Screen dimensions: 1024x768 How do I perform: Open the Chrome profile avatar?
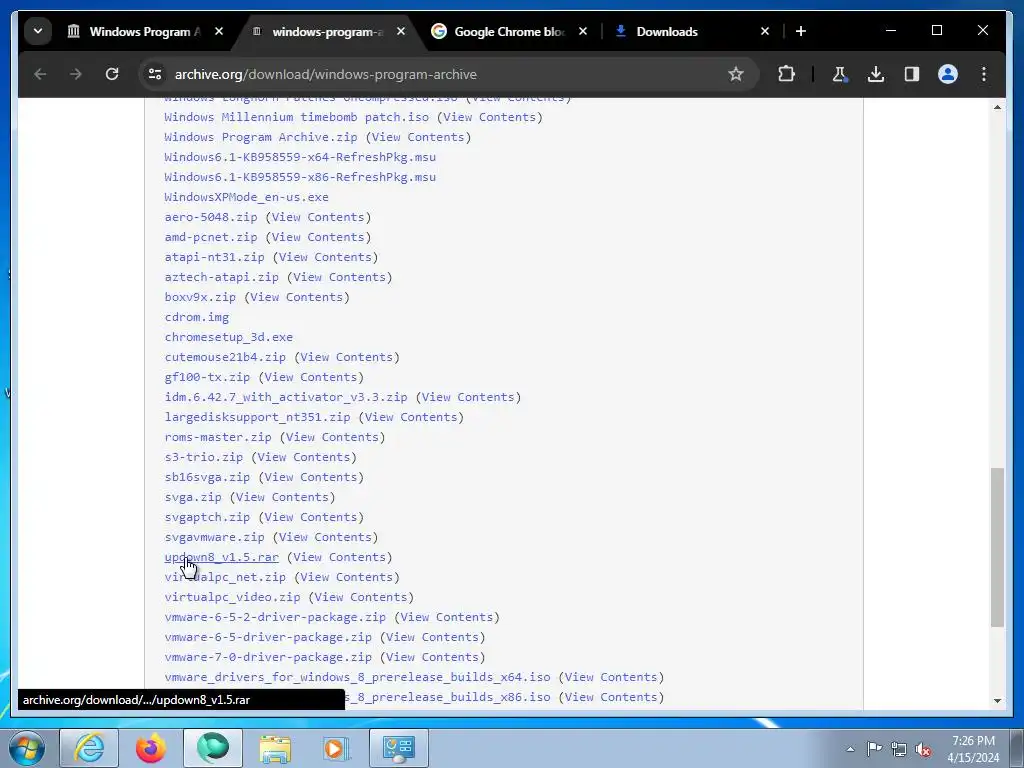pyautogui.click(x=948, y=74)
